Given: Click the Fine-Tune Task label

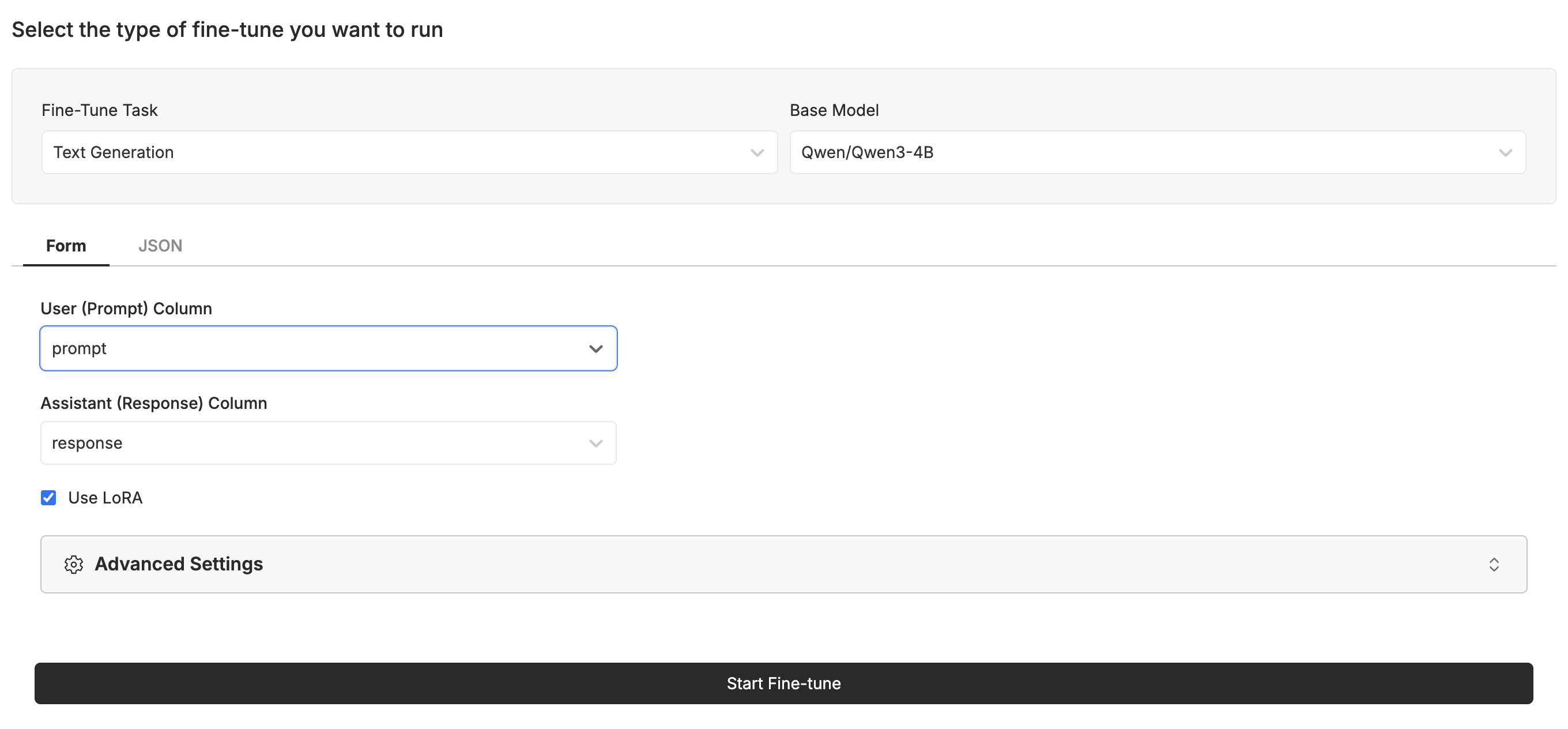Looking at the screenshot, I should 100,110.
